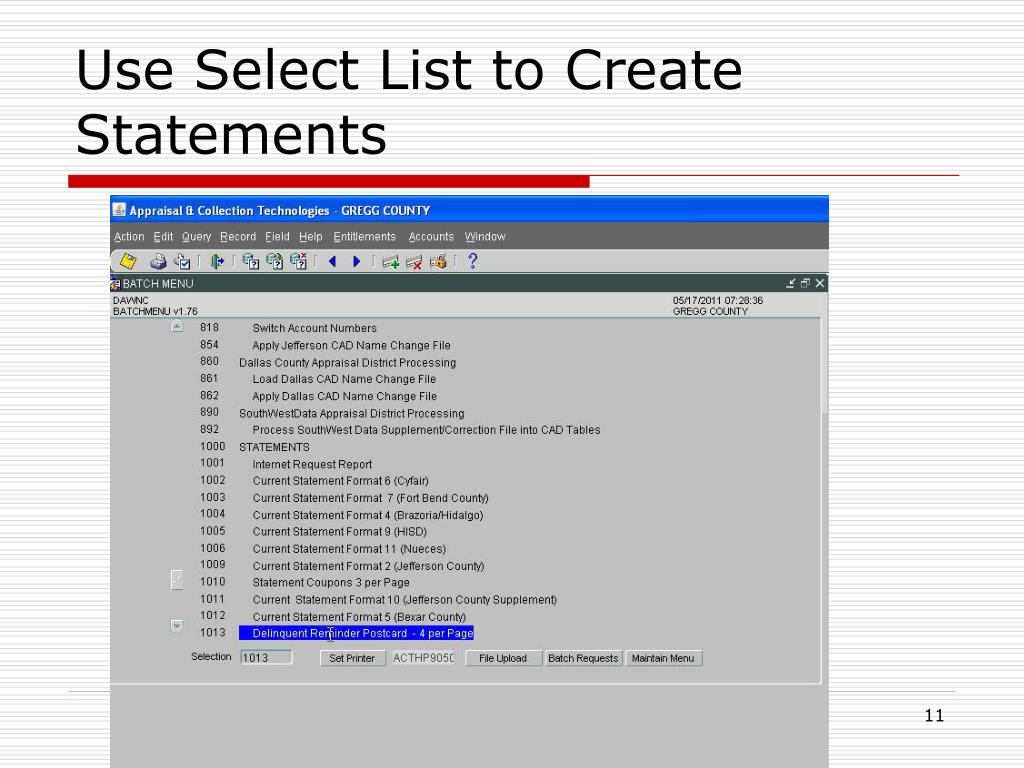
Task: Click the Enter Query toolbar icon
Action: [250, 261]
